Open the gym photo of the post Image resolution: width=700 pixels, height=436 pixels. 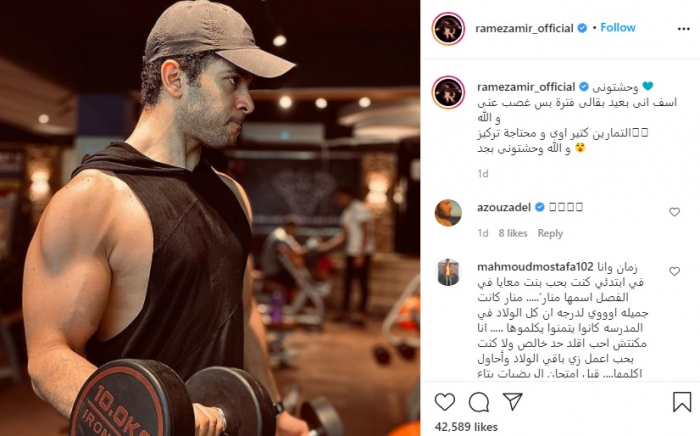(210, 218)
